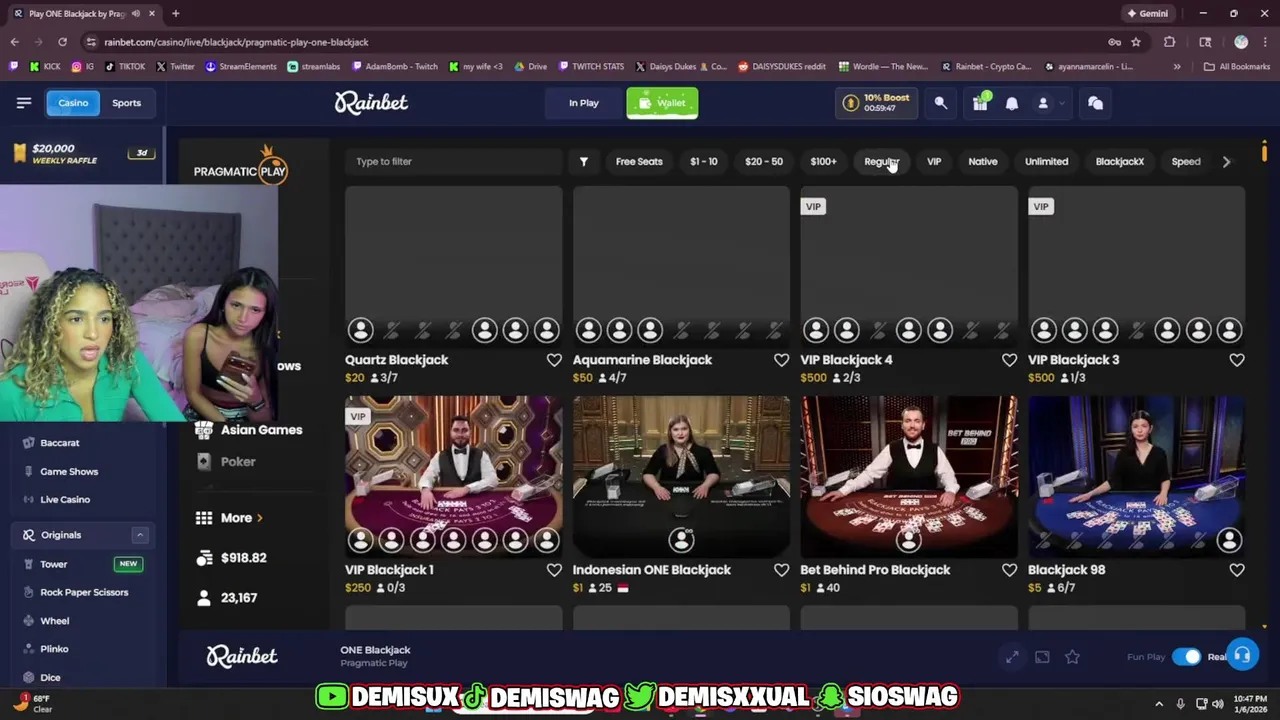Expand More game categories

[x=236, y=518]
